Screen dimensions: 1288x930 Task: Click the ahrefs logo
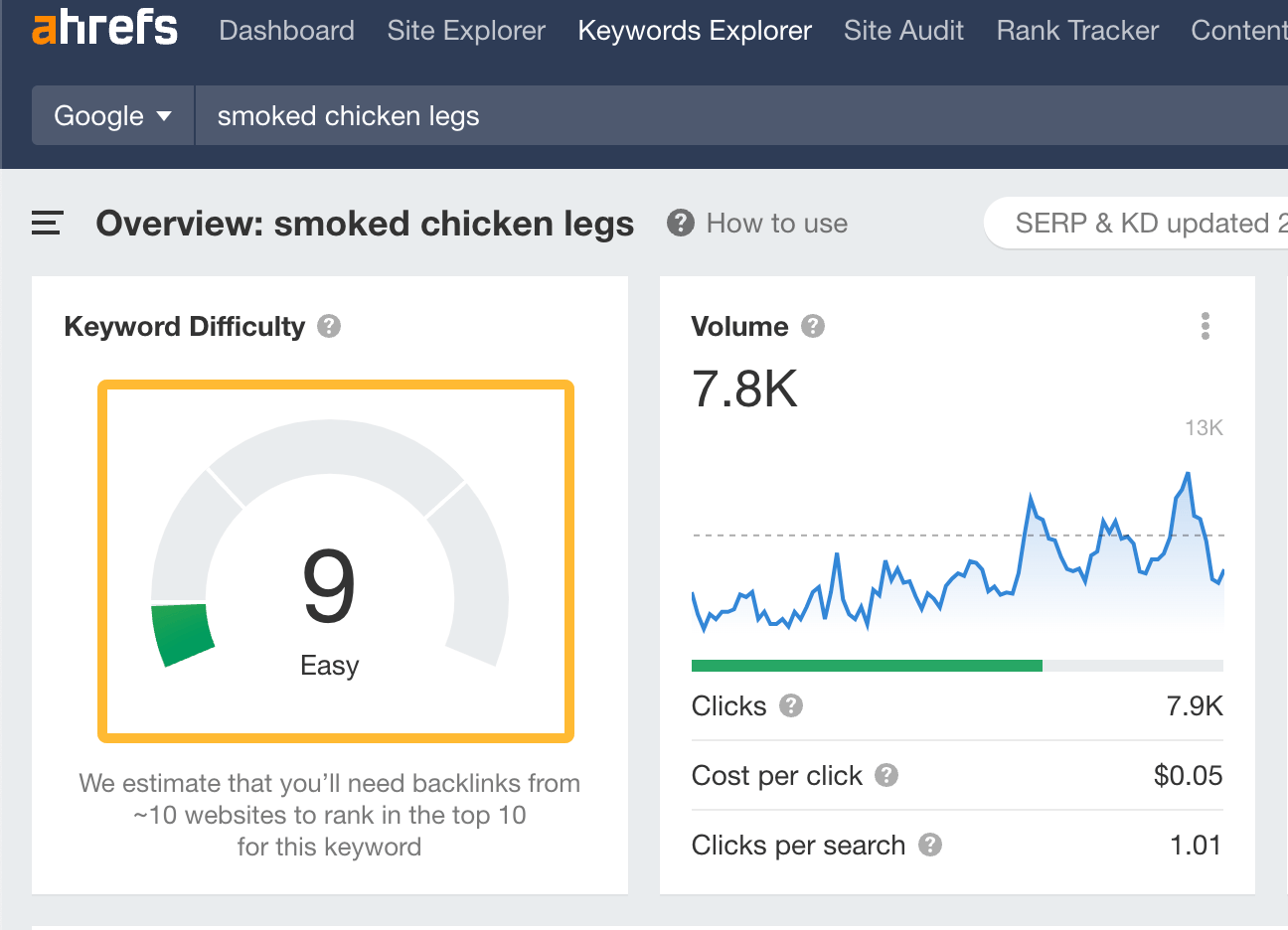pos(103,29)
